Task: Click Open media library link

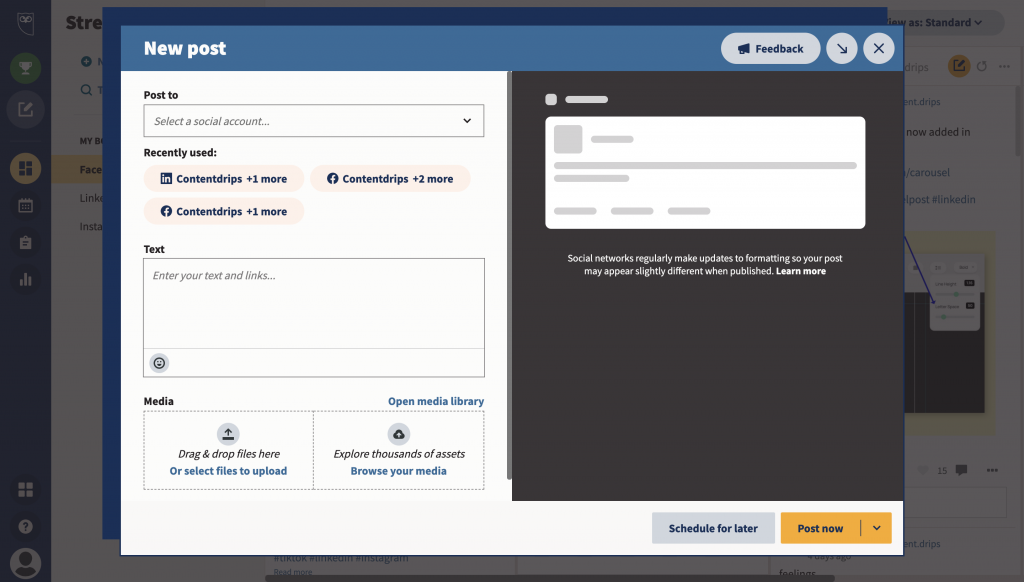Action: [x=435, y=401]
